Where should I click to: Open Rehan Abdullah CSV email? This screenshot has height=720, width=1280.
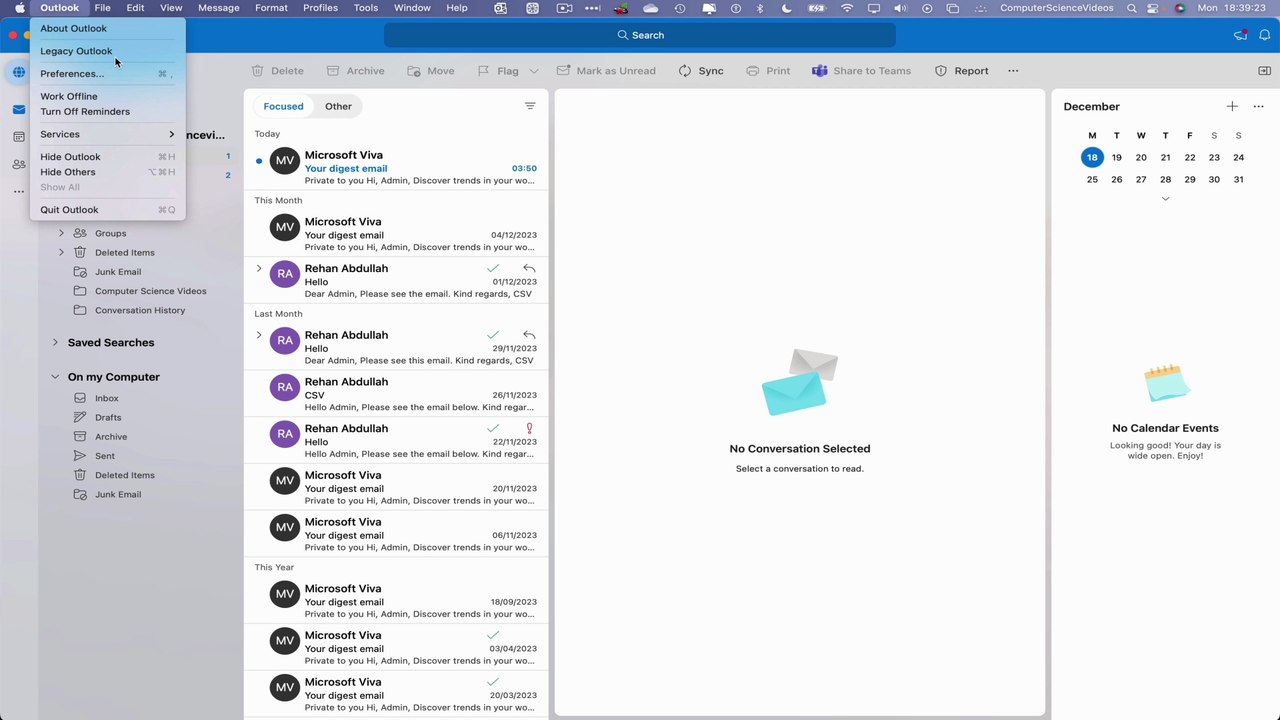coord(396,394)
